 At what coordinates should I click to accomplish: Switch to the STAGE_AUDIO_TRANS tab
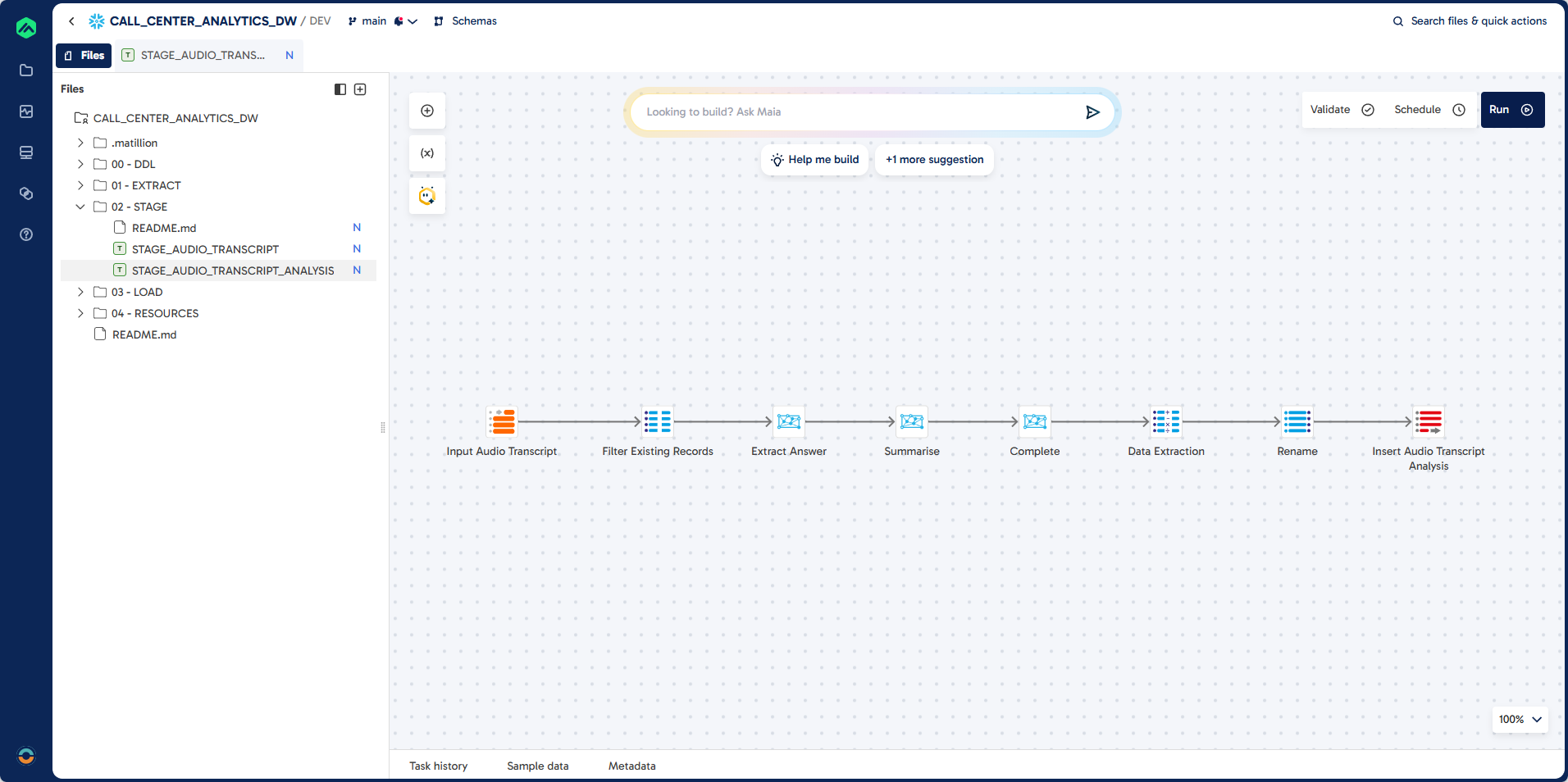tap(202, 55)
